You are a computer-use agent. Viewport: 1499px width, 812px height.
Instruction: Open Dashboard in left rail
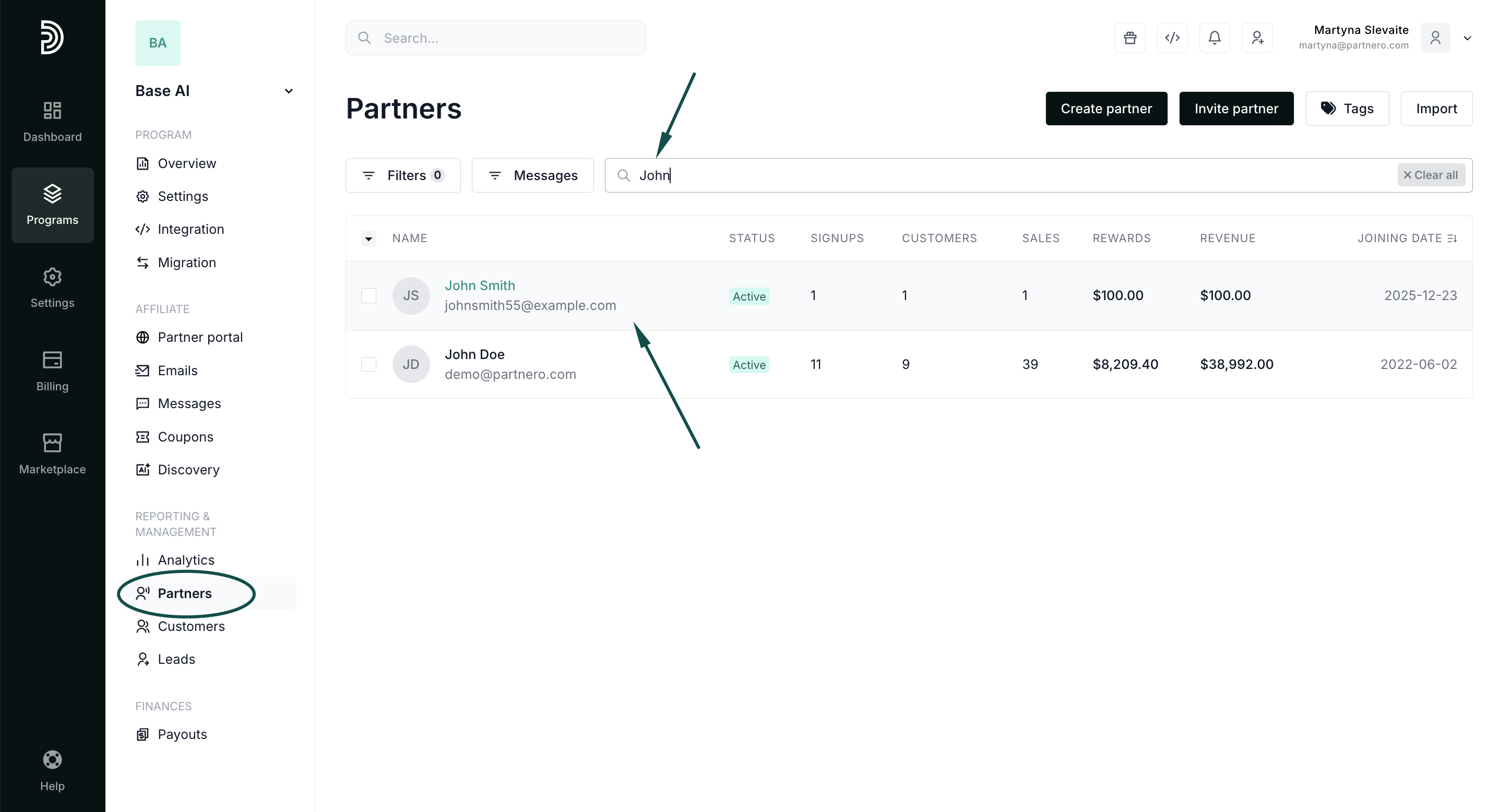[52, 121]
